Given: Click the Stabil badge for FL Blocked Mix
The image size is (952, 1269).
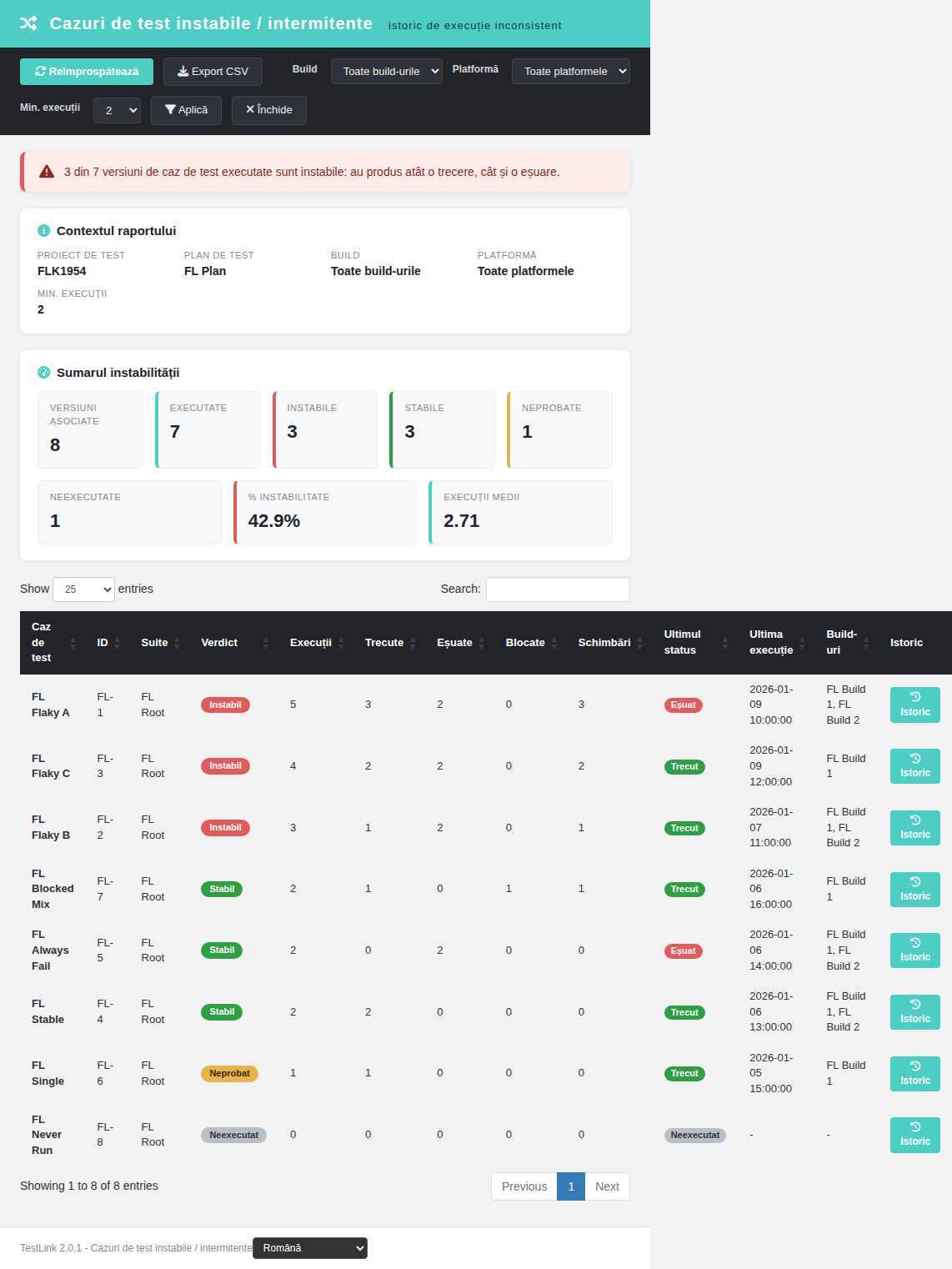Looking at the screenshot, I should coord(222,889).
